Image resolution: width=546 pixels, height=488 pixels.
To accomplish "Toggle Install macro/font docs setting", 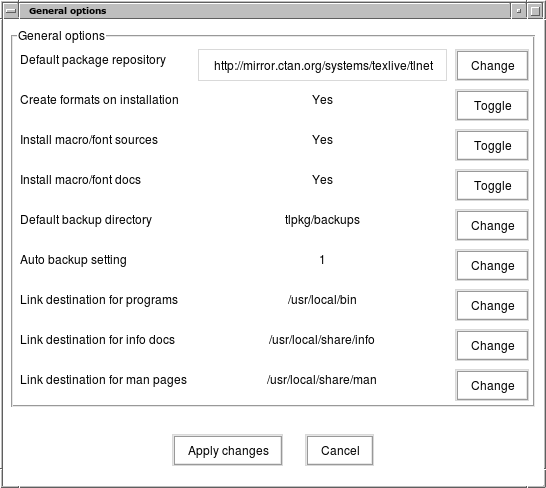I will click(x=492, y=186).
